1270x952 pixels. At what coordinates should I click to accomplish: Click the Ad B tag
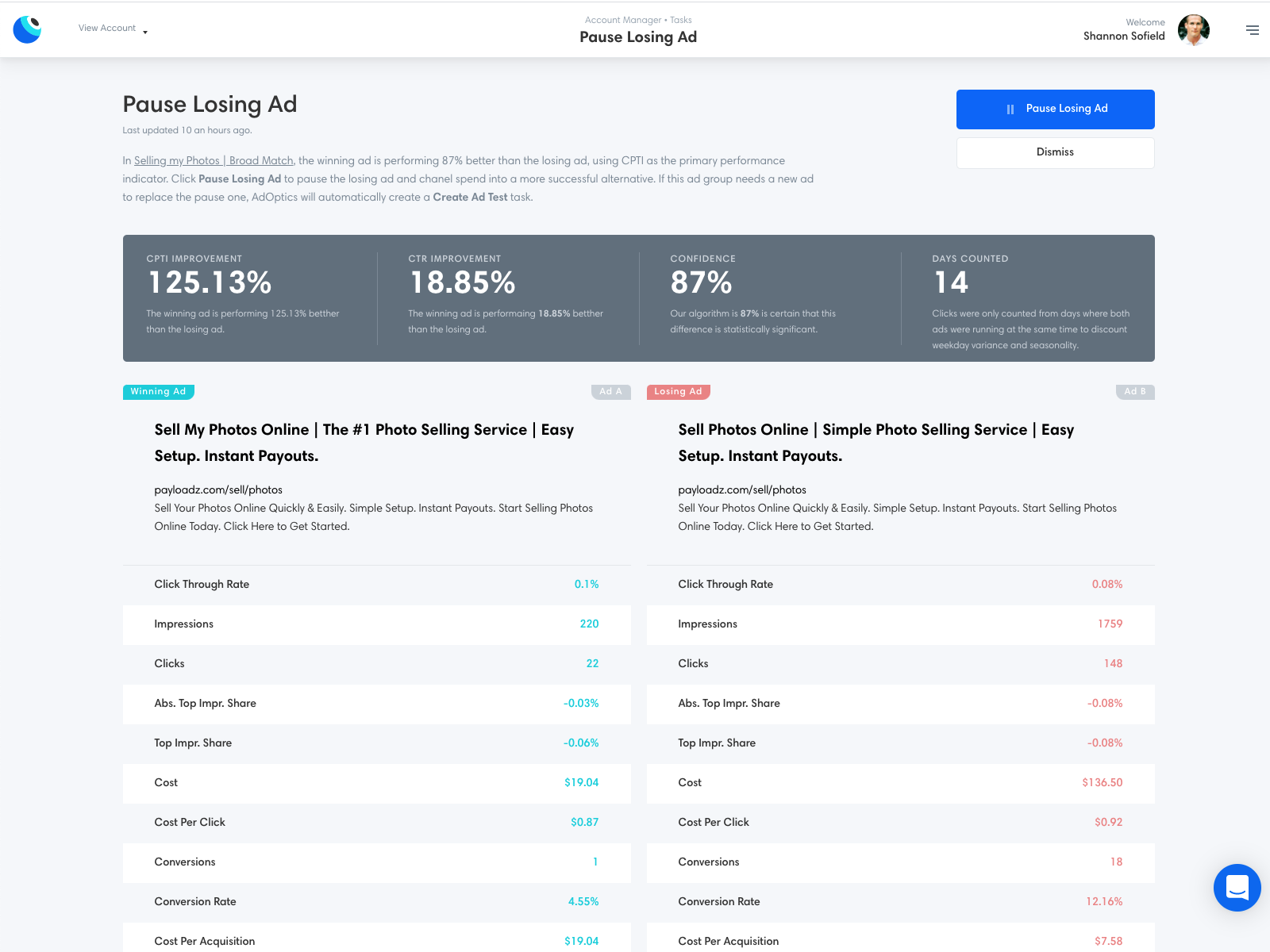click(x=1135, y=392)
